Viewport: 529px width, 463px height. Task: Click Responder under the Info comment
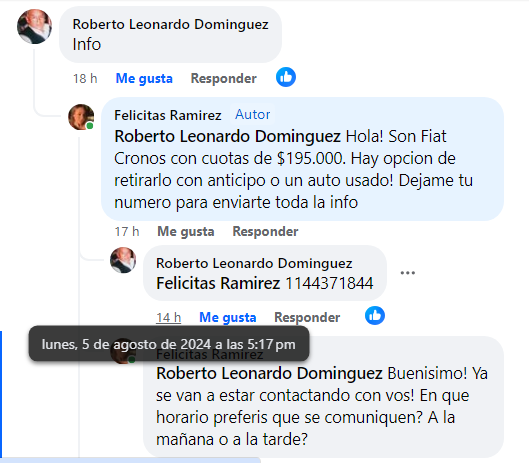tap(224, 78)
